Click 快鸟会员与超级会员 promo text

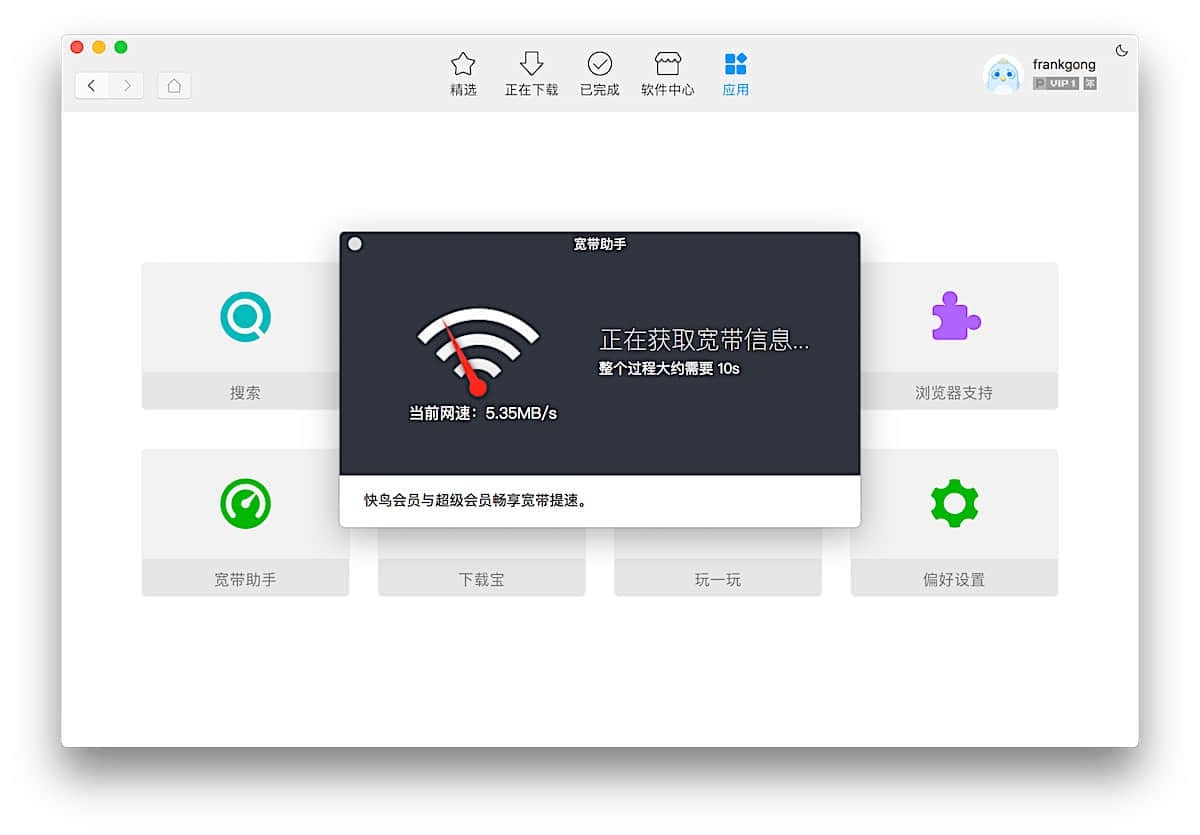click(x=475, y=500)
